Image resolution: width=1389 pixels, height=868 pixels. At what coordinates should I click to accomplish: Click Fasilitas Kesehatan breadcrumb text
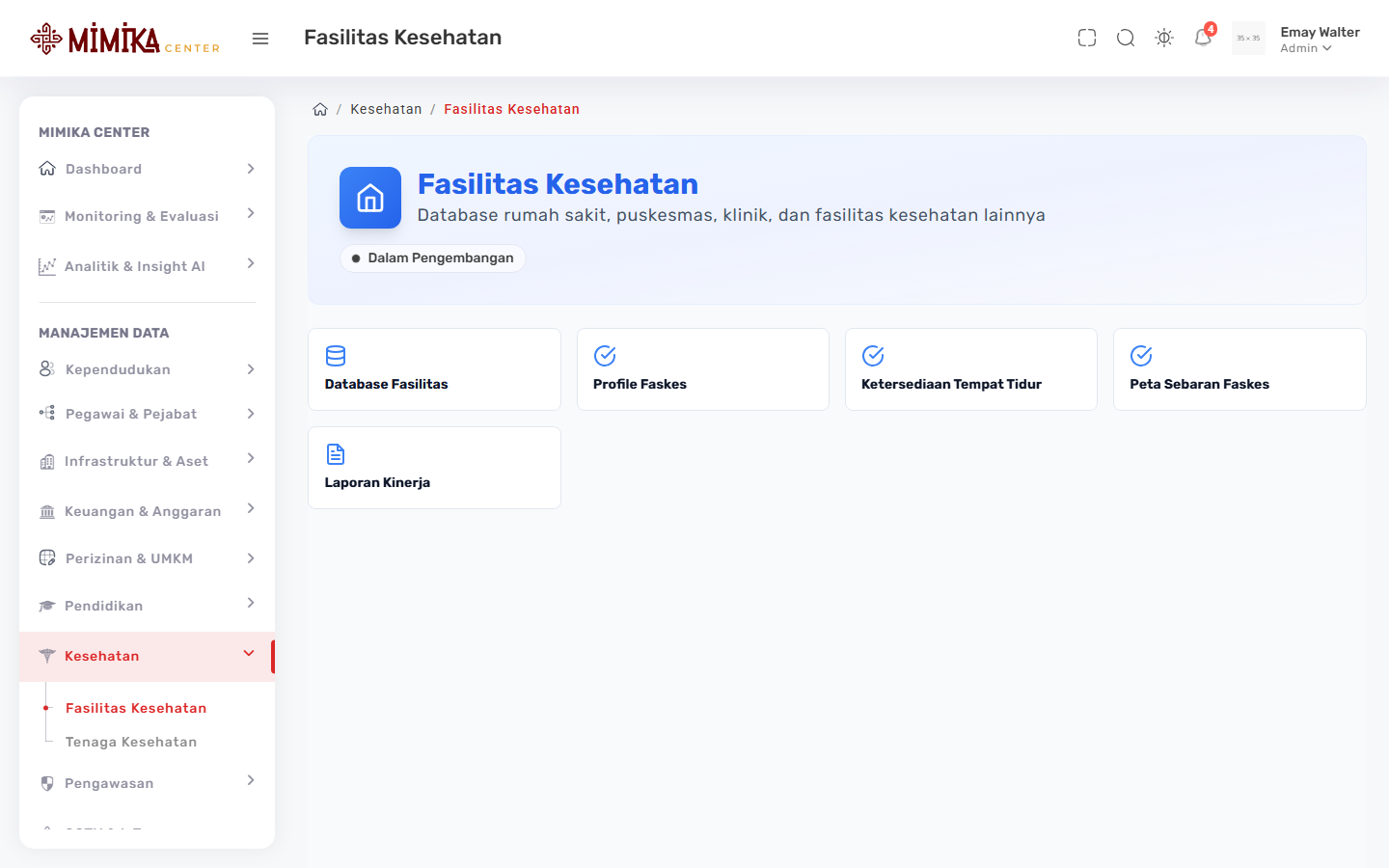(511, 109)
